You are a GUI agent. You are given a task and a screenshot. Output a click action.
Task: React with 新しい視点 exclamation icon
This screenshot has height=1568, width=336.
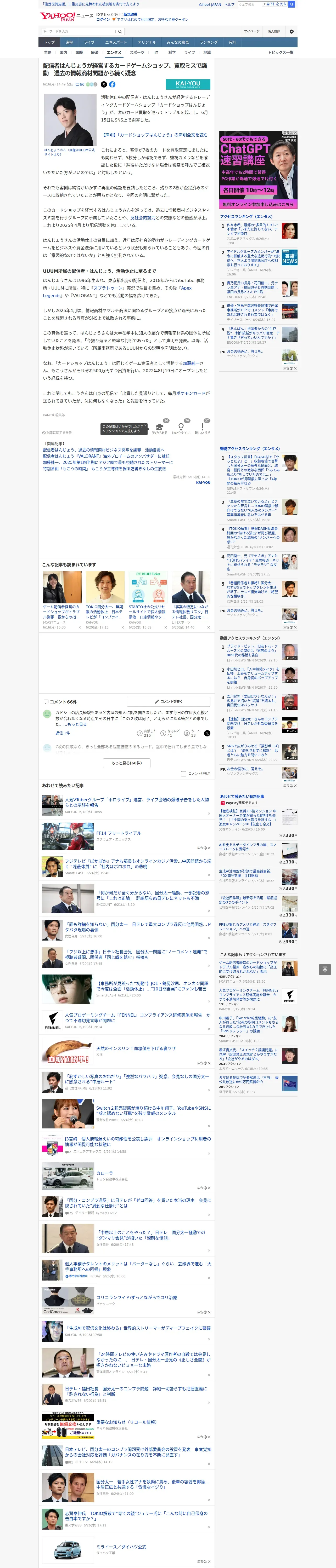tap(203, 427)
